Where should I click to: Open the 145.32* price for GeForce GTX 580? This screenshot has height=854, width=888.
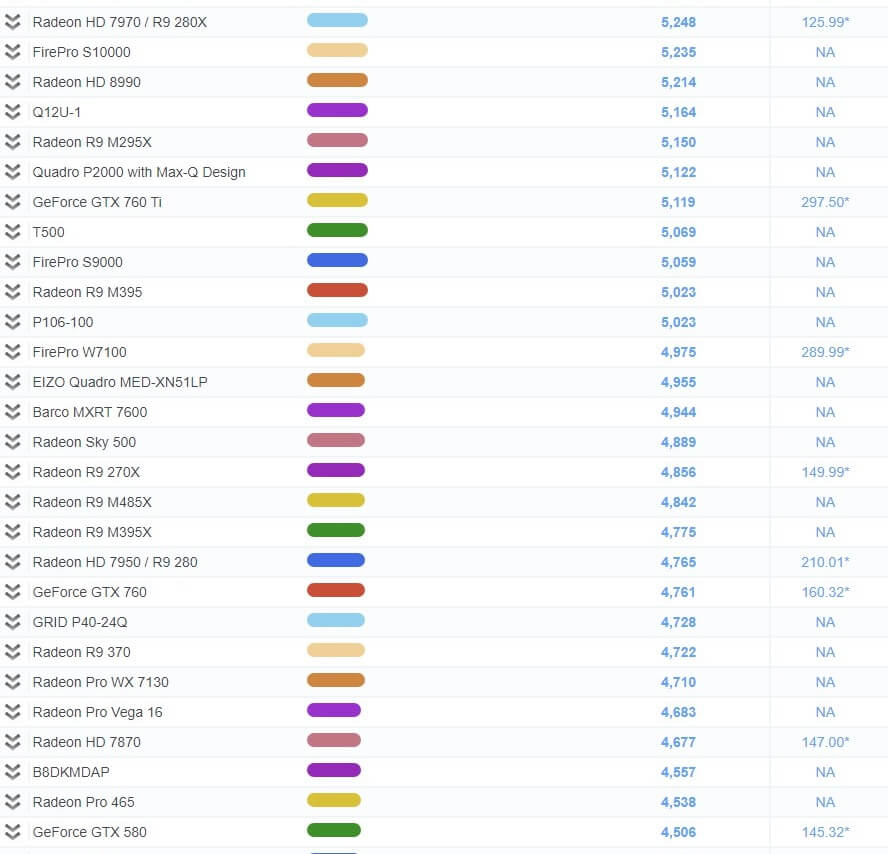[825, 833]
